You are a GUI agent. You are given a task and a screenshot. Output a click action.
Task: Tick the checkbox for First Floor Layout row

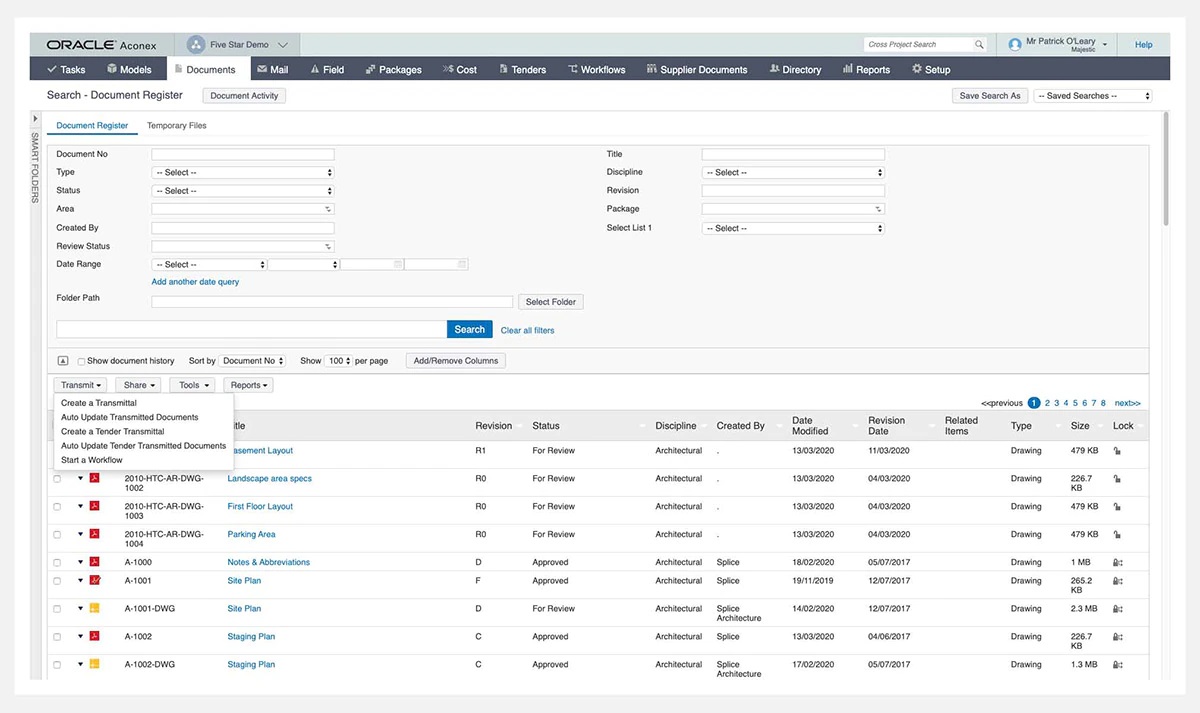click(x=57, y=507)
